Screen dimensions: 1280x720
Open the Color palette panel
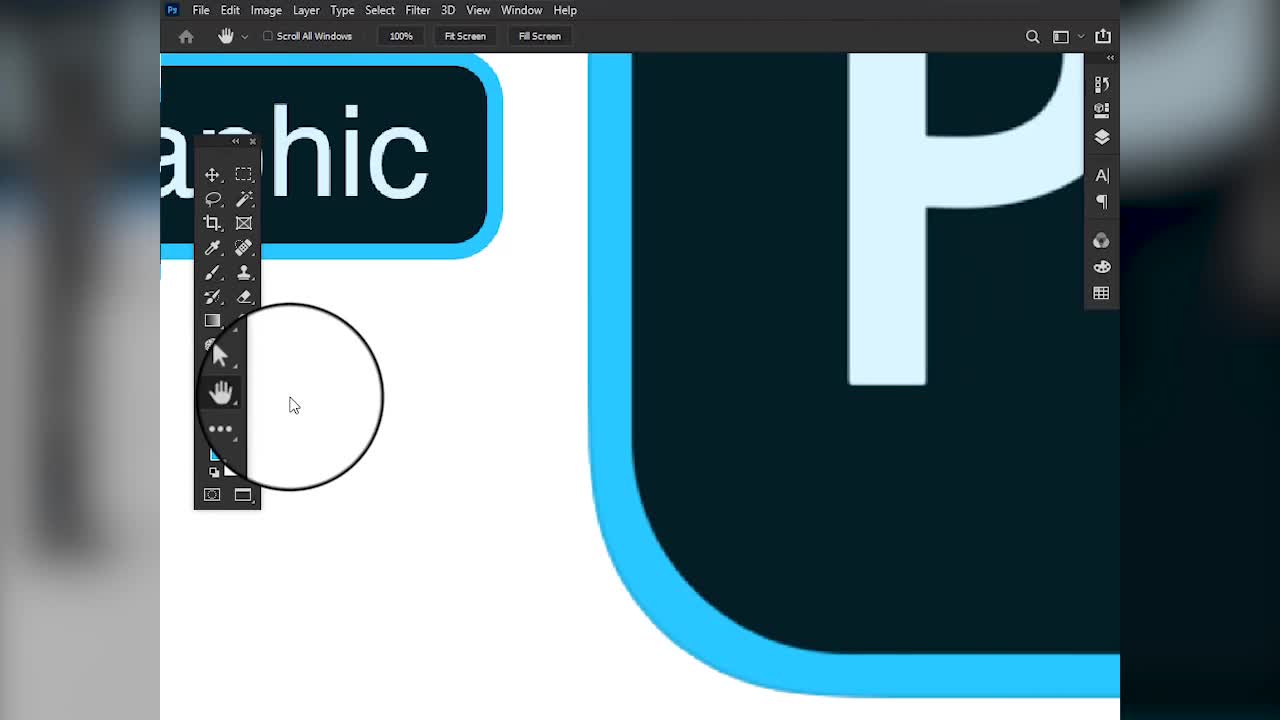point(1101,267)
